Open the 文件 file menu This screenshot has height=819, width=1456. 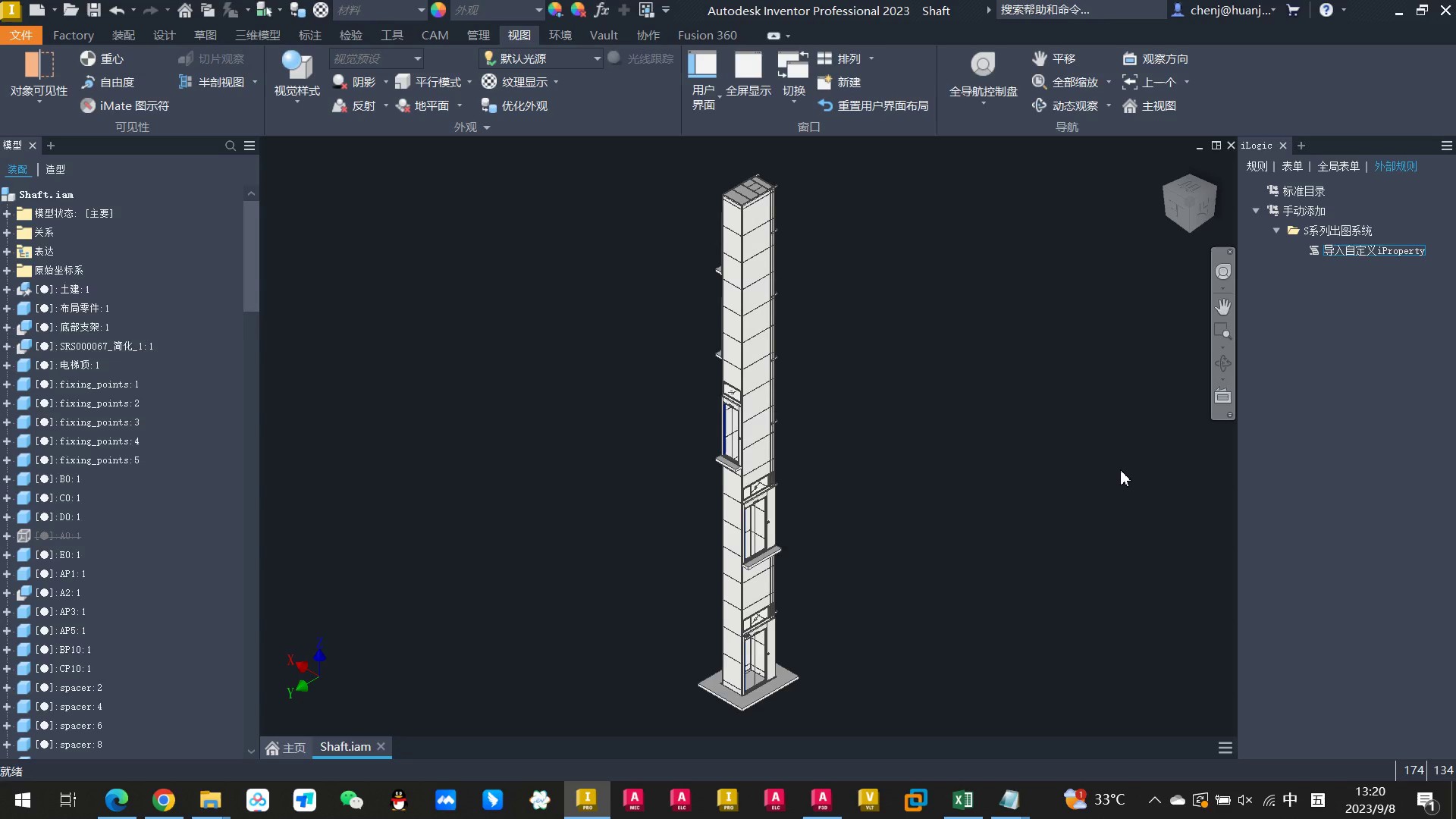pos(21,35)
